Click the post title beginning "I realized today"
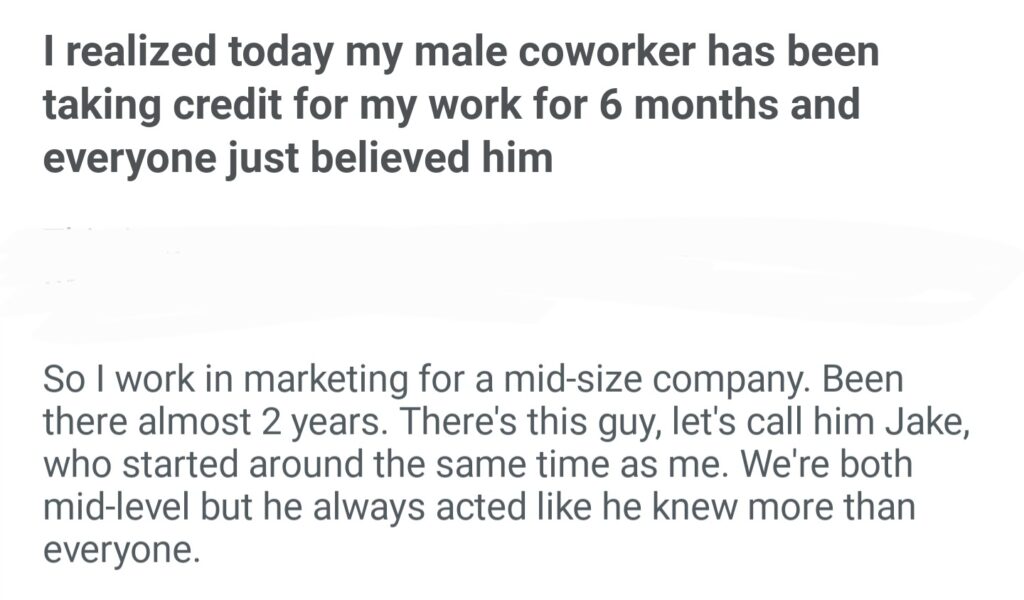The width and height of the screenshot is (1024, 600). pyautogui.click(x=460, y=54)
